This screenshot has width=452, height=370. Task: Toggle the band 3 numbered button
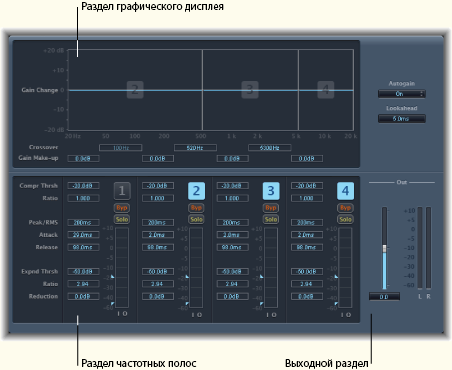tap(271, 191)
